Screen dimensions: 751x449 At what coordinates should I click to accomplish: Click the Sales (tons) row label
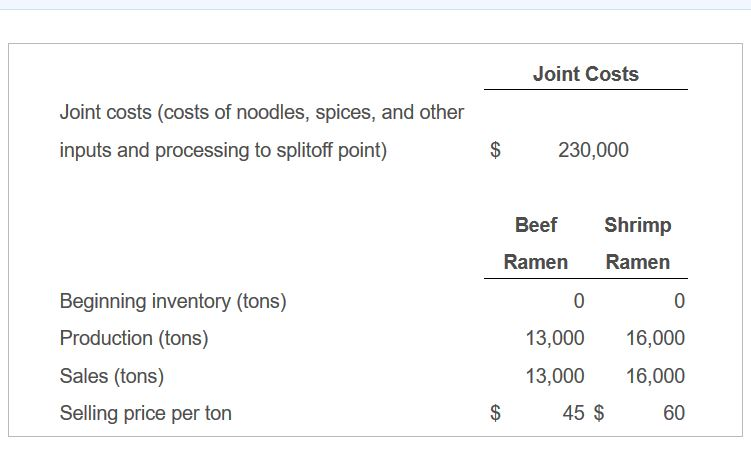(x=112, y=376)
